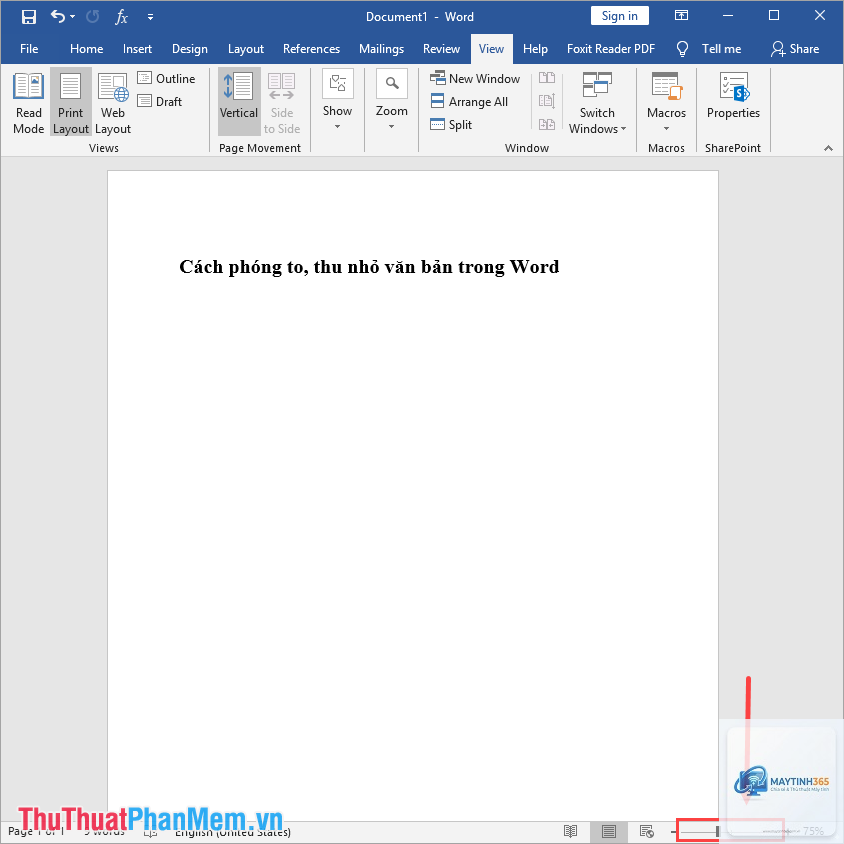Collapse the ribbon with the chevron

828,148
